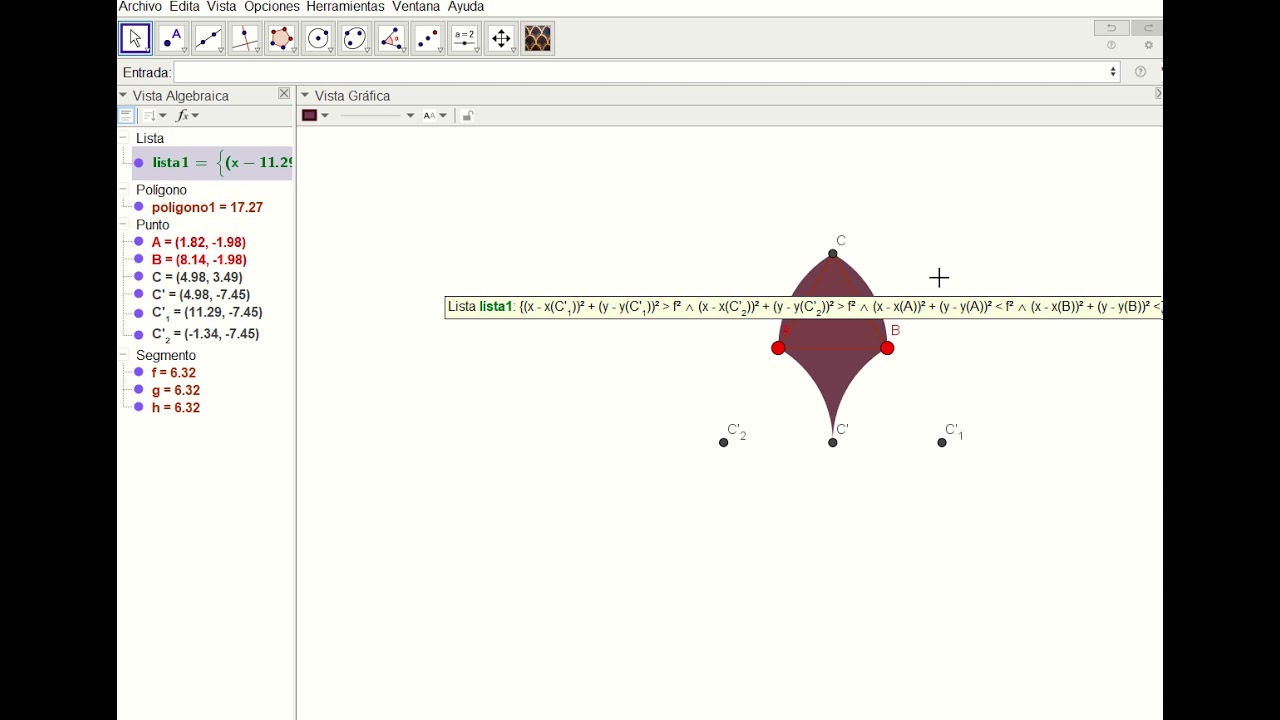This screenshot has width=1280, height=720.
Task: Toggle visibility of point A
Action: click(x=139, y=242)
